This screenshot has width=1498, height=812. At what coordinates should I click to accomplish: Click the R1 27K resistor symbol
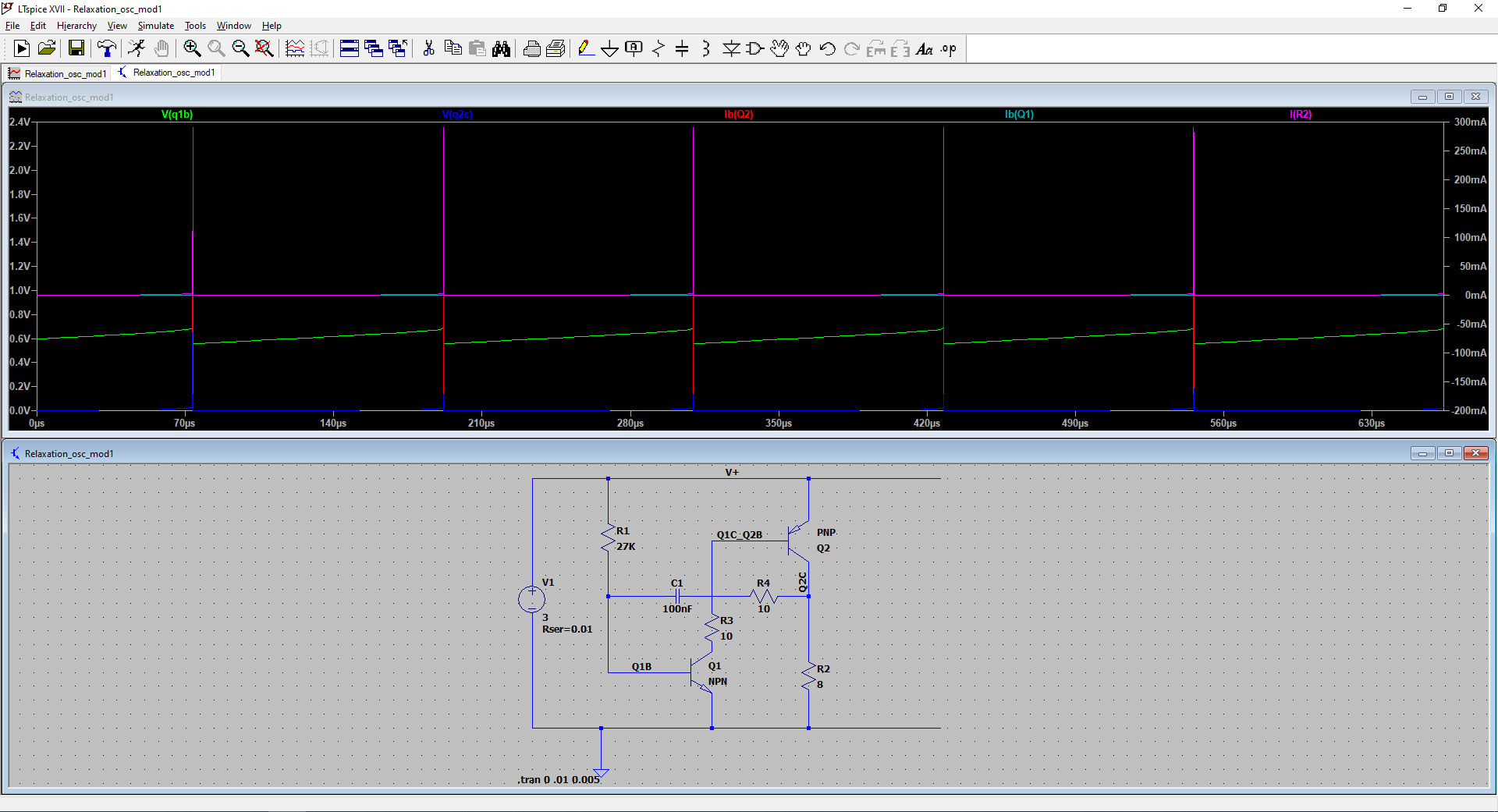609,538
